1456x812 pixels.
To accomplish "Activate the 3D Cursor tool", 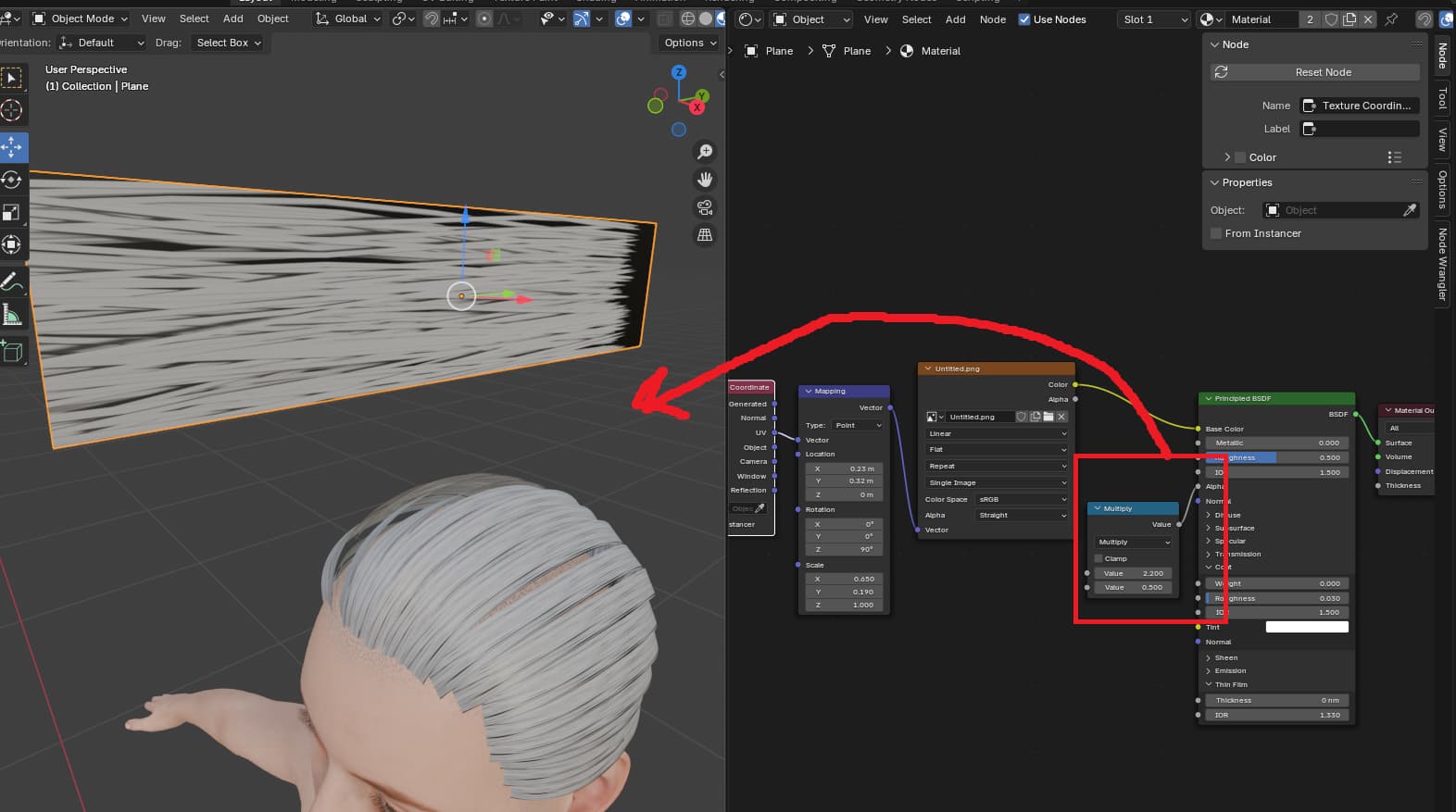I will click(x=12, y=110).
